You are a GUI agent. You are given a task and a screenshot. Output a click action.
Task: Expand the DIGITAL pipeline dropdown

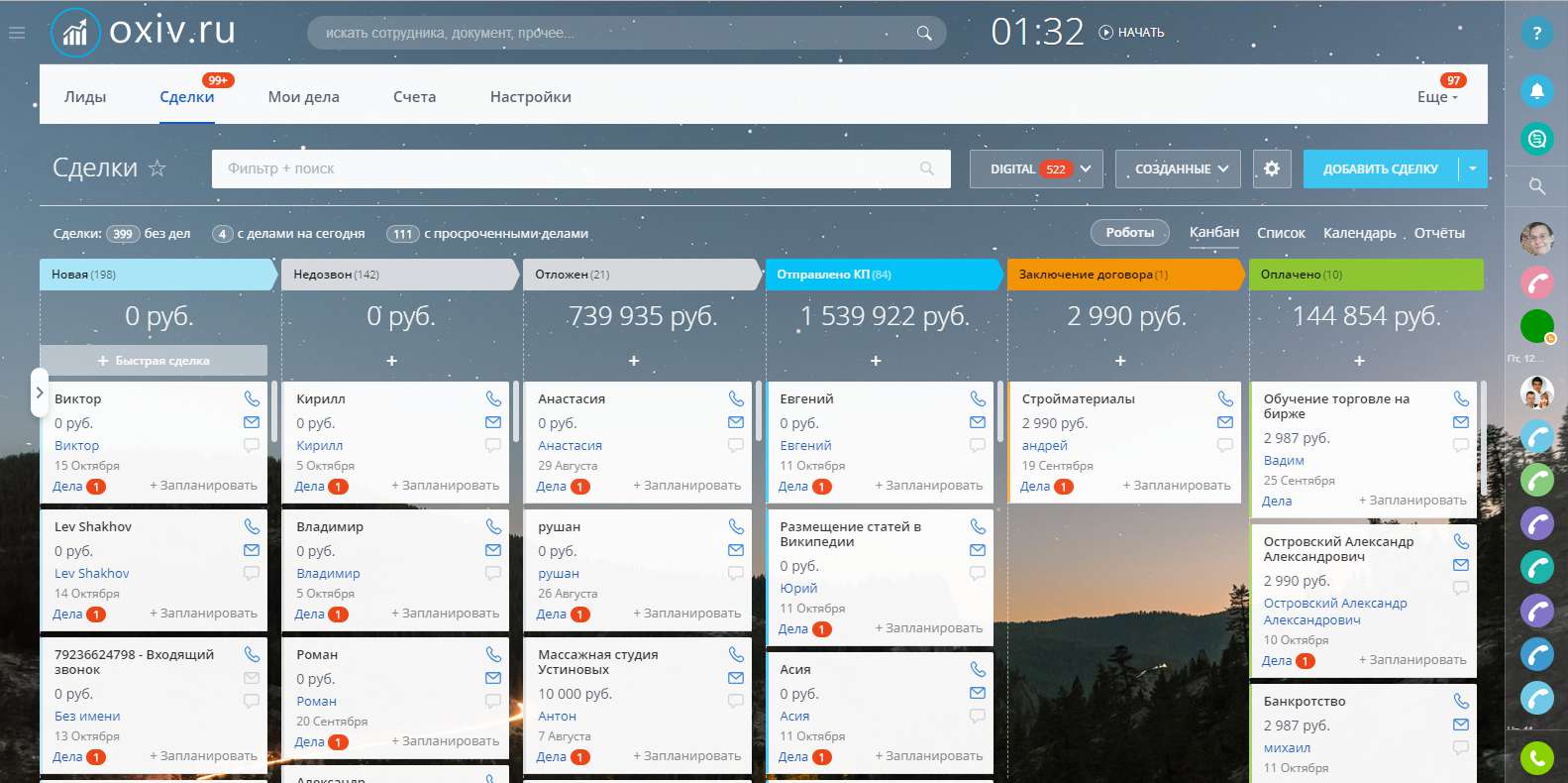point(1085,168)
